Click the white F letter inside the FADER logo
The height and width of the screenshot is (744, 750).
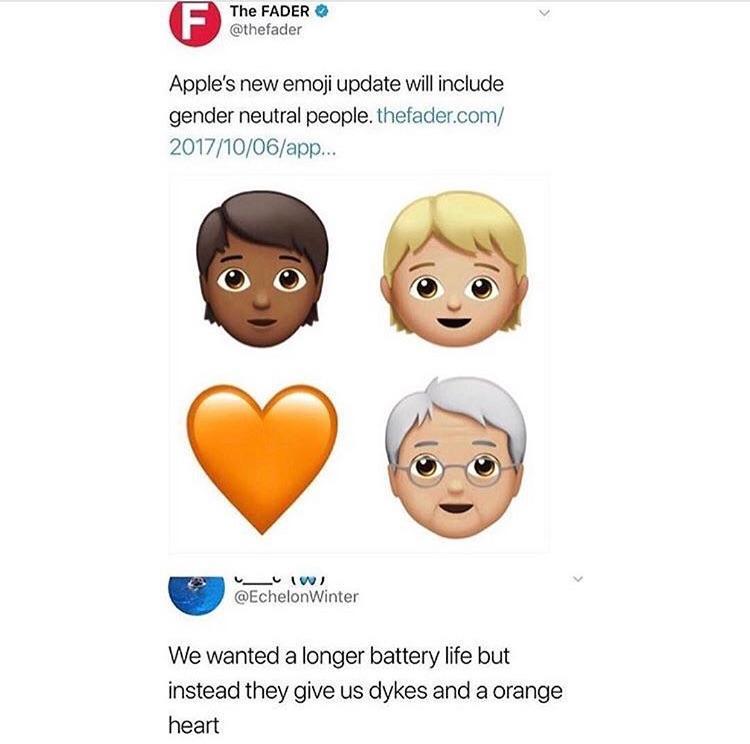pyautogui.click(x=195, y=22)
